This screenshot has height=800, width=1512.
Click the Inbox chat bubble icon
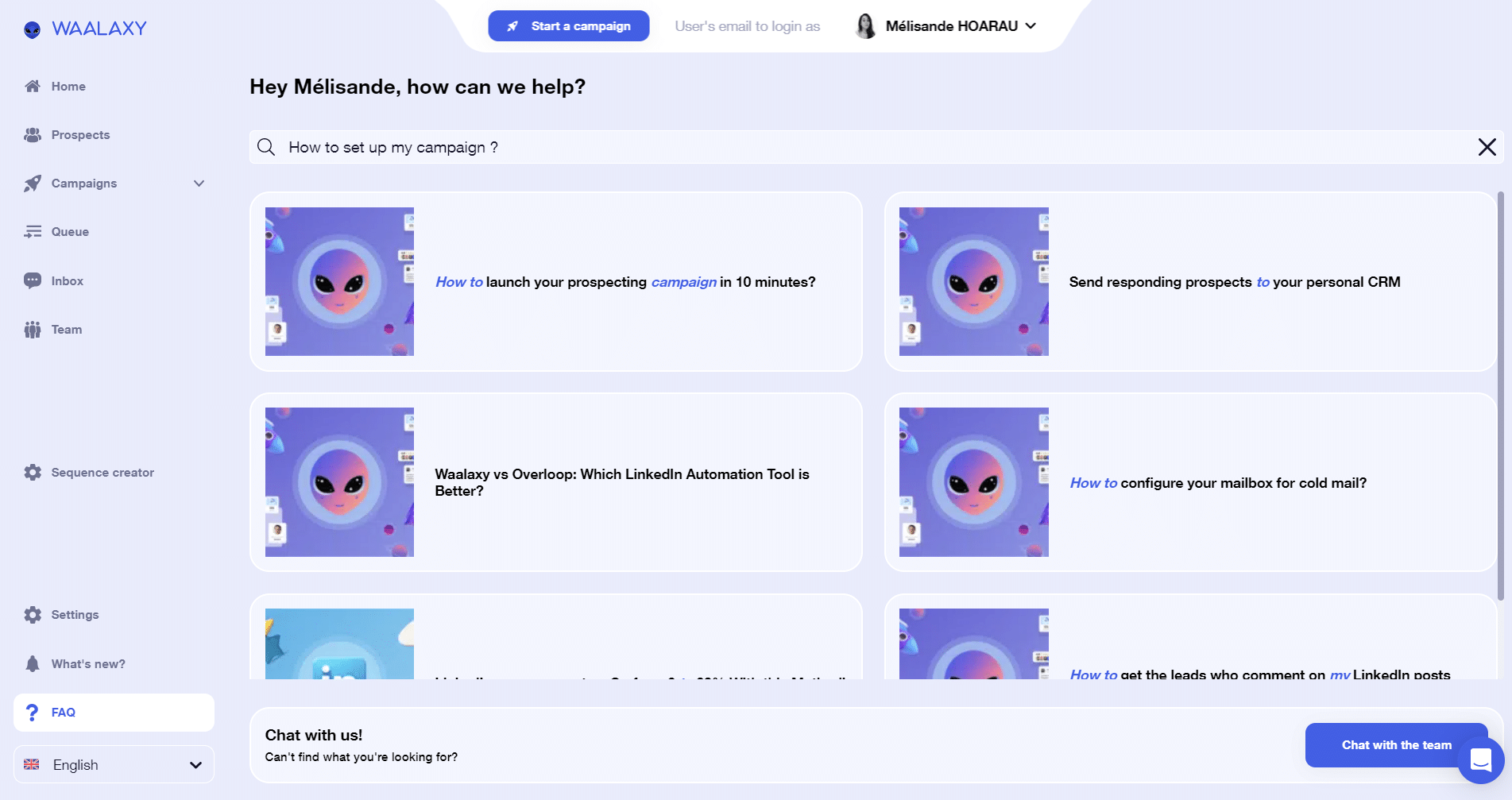click(x=33, y=280)
